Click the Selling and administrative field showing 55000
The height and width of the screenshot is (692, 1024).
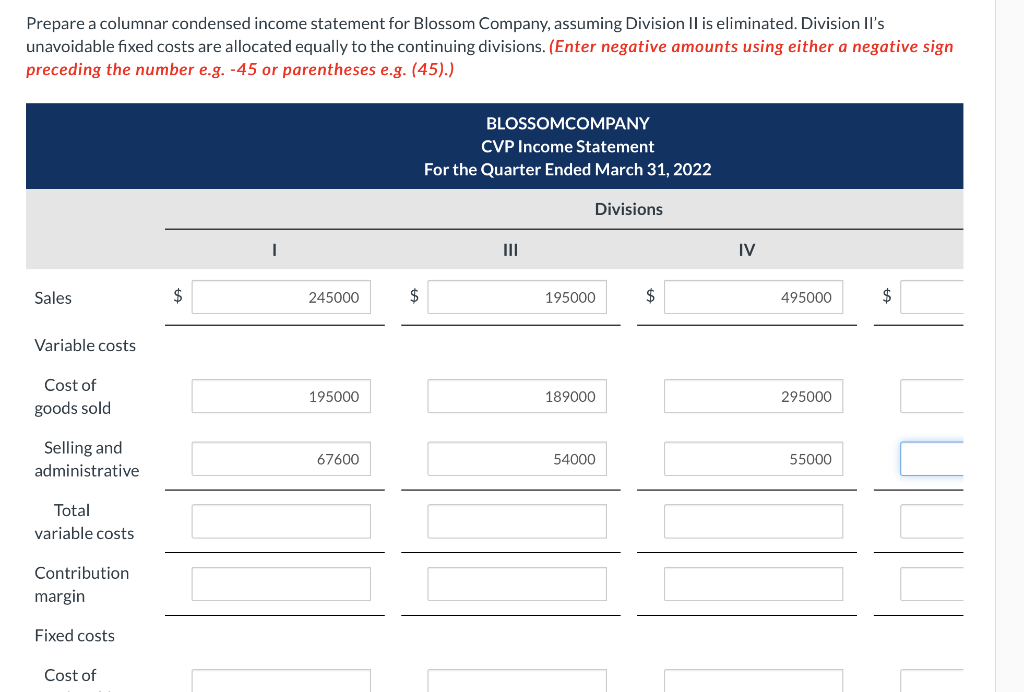(754, 458)
